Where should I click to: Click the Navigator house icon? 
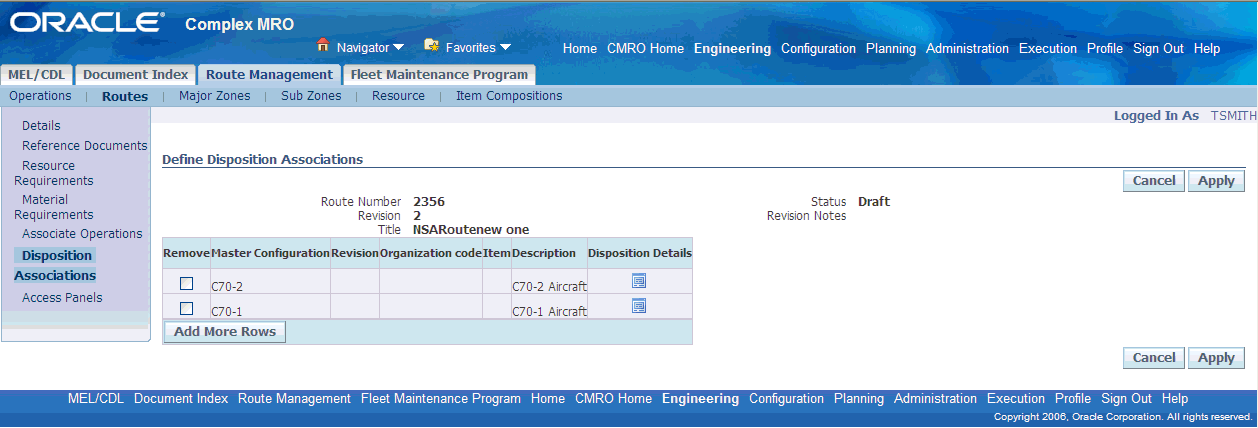[323, 45]
